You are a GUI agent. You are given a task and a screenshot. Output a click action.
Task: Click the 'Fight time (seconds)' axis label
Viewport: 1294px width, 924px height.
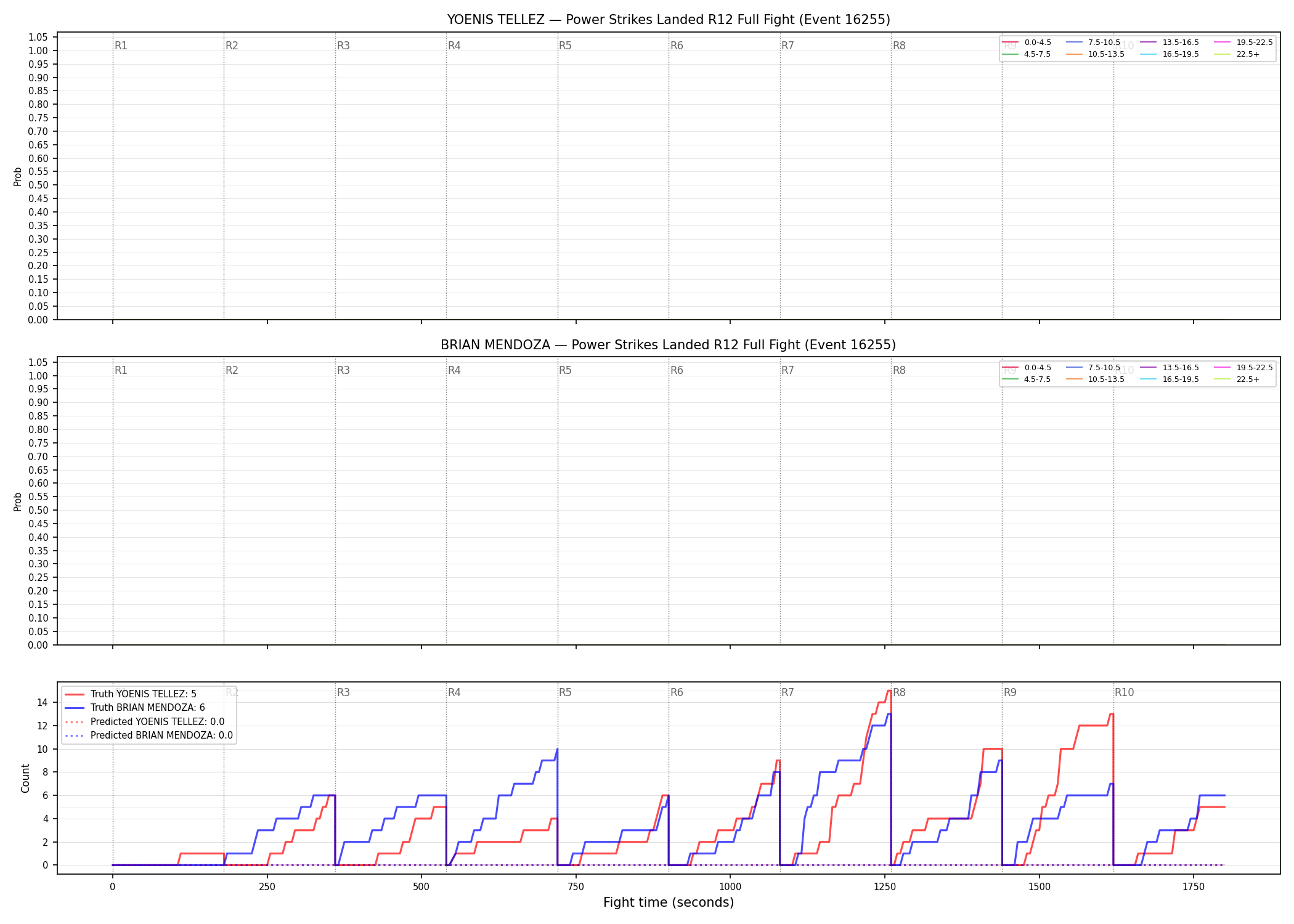(x=669, y=902)
